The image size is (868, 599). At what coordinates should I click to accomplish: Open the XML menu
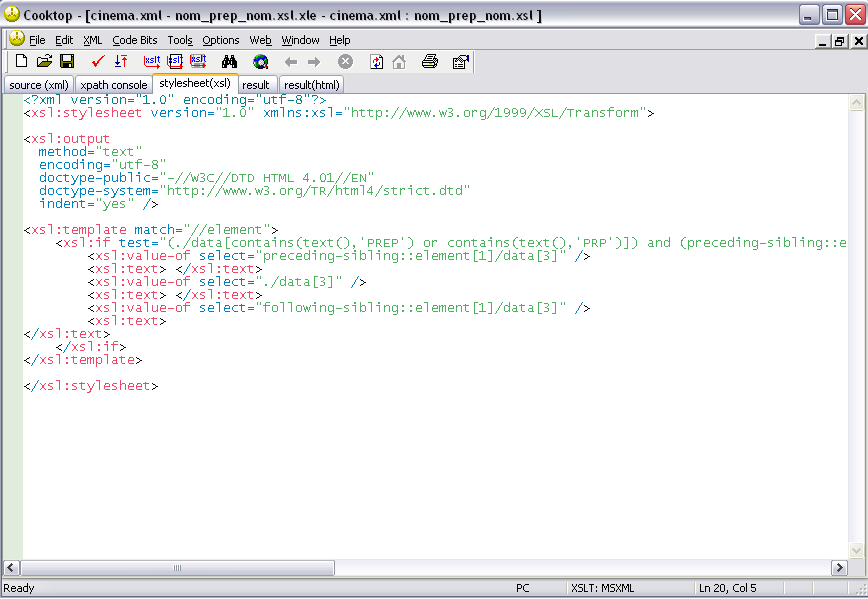pyautogui.click(x=92, y=40)
